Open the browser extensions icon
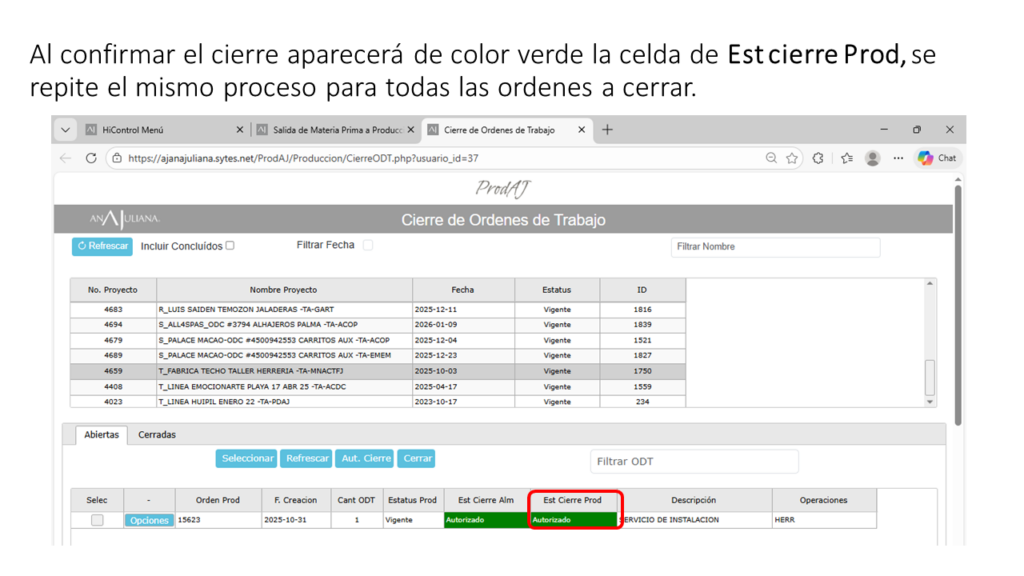Viewport: 1024px width, 576px height. (818, 158)
